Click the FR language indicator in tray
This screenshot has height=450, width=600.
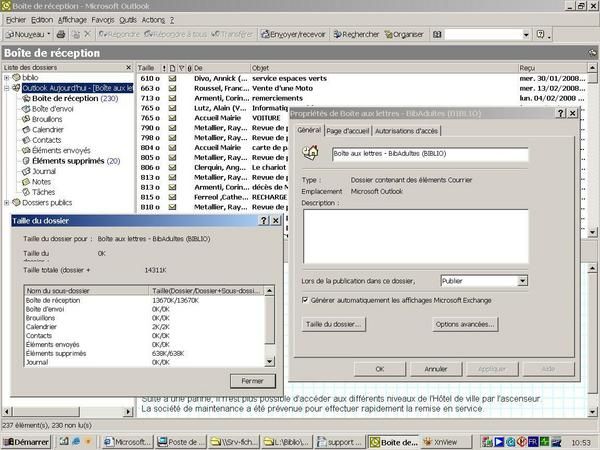533,442
